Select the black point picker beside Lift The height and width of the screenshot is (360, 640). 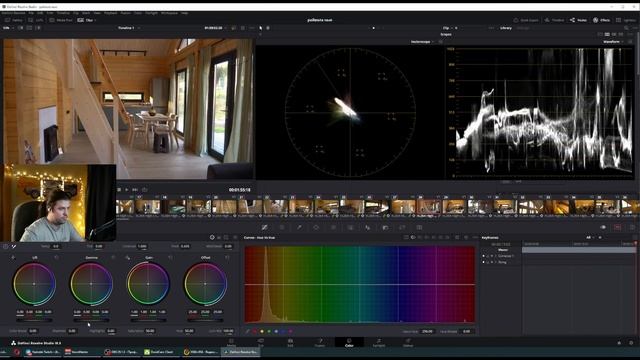click(x=13, y=258)
